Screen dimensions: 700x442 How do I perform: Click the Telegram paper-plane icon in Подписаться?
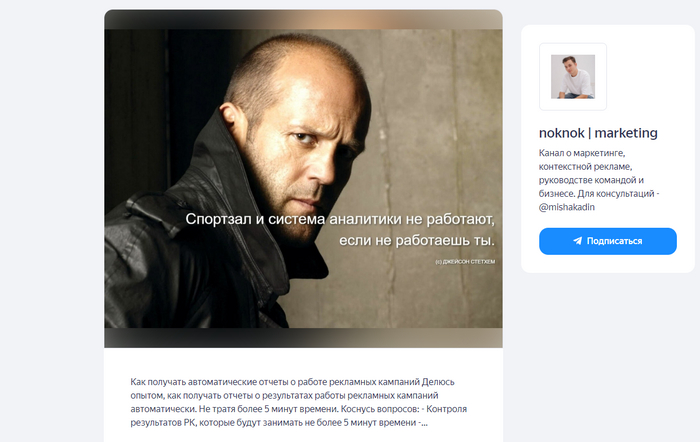(x=578, y=241)
